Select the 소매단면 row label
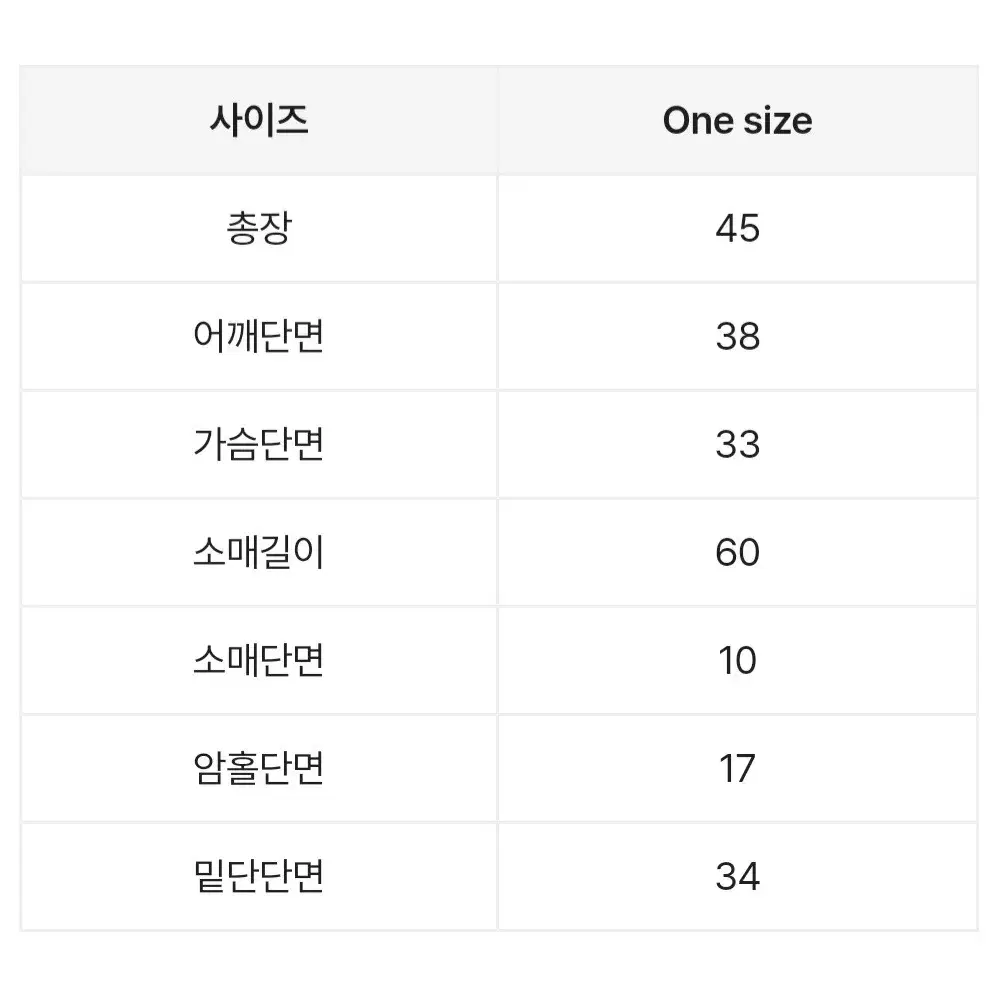Image resolution: width=998 pixels, height=998 pixels. pyautogui.click(x=259, y=660)
